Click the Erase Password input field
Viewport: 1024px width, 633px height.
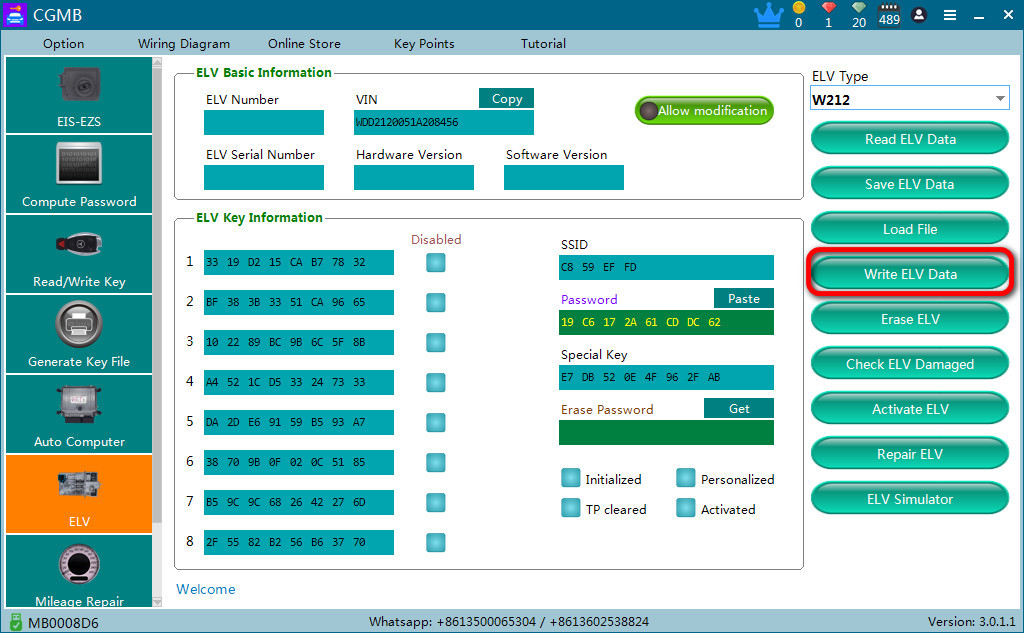tap(666, 432)
